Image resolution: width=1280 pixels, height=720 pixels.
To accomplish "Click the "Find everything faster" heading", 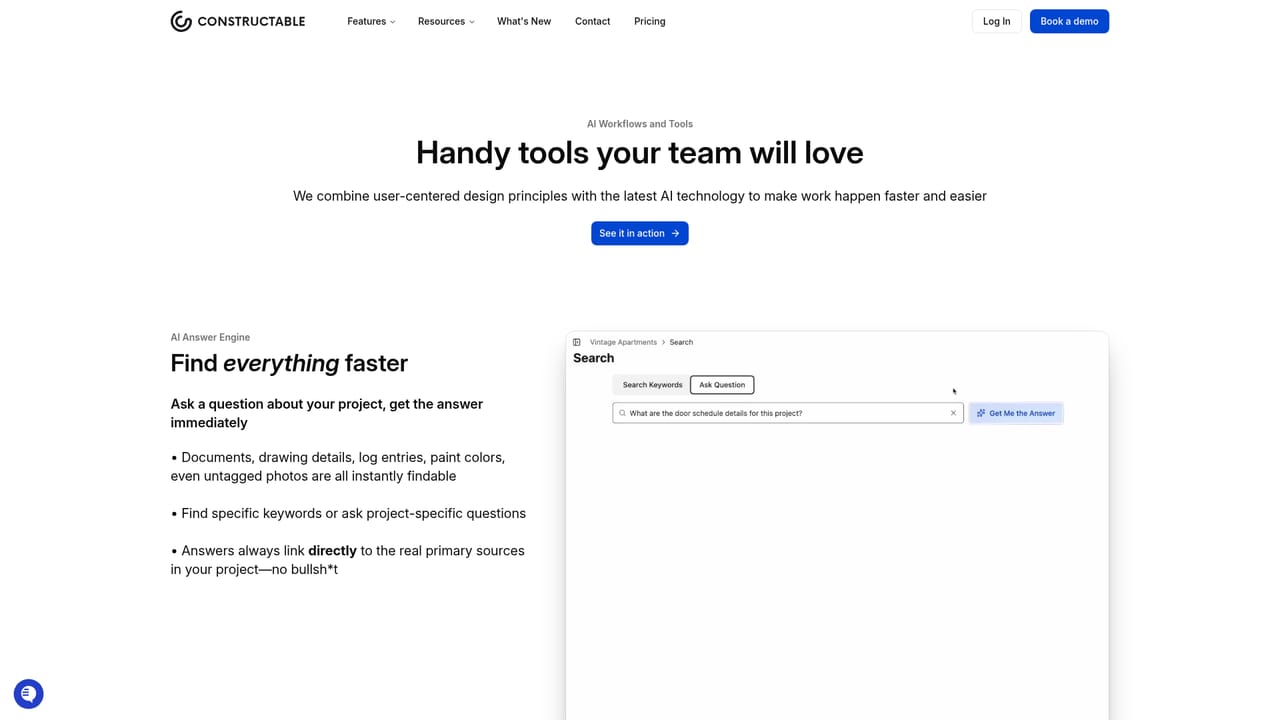I will (289, 363).
